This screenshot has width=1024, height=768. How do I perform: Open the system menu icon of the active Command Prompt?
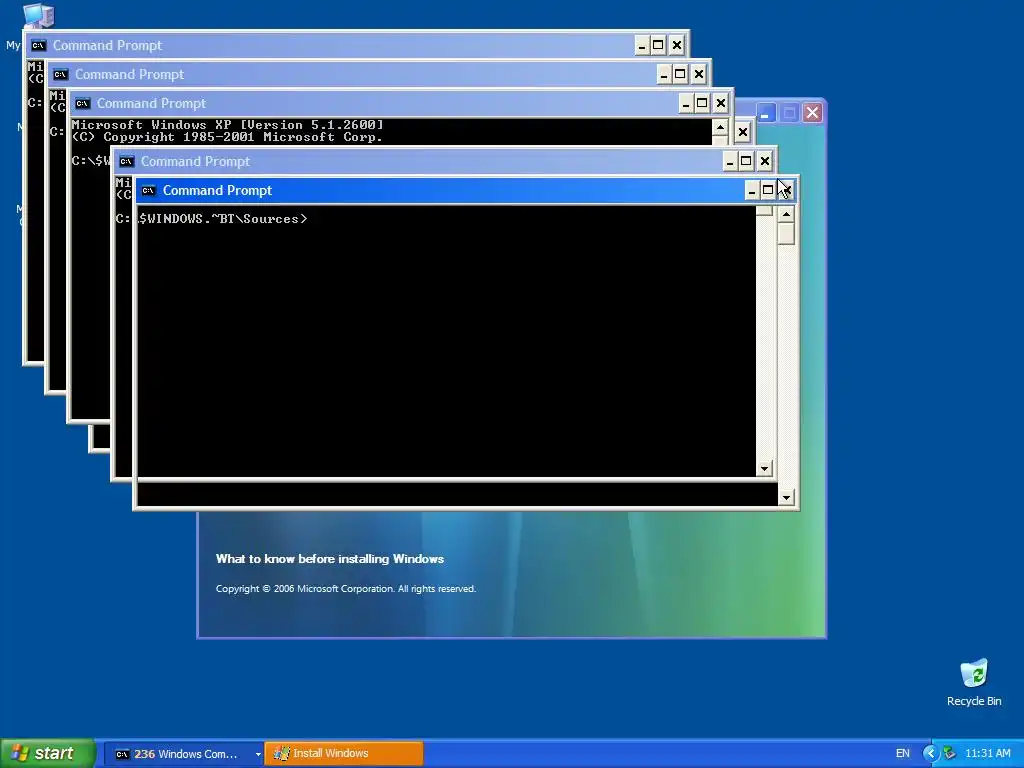click(149, 191)
